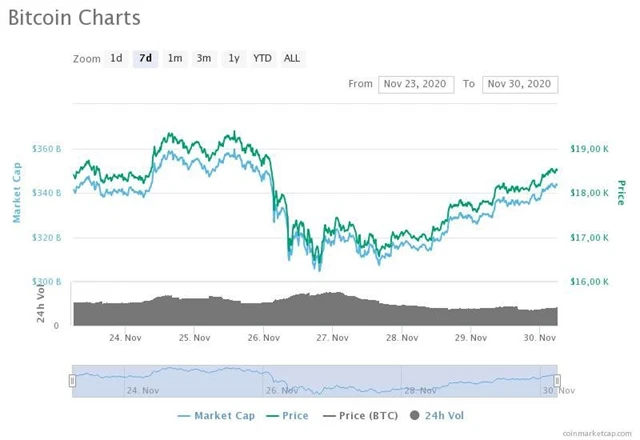Toggle the Price (BTC) legend series

click(x=359, y=415)
